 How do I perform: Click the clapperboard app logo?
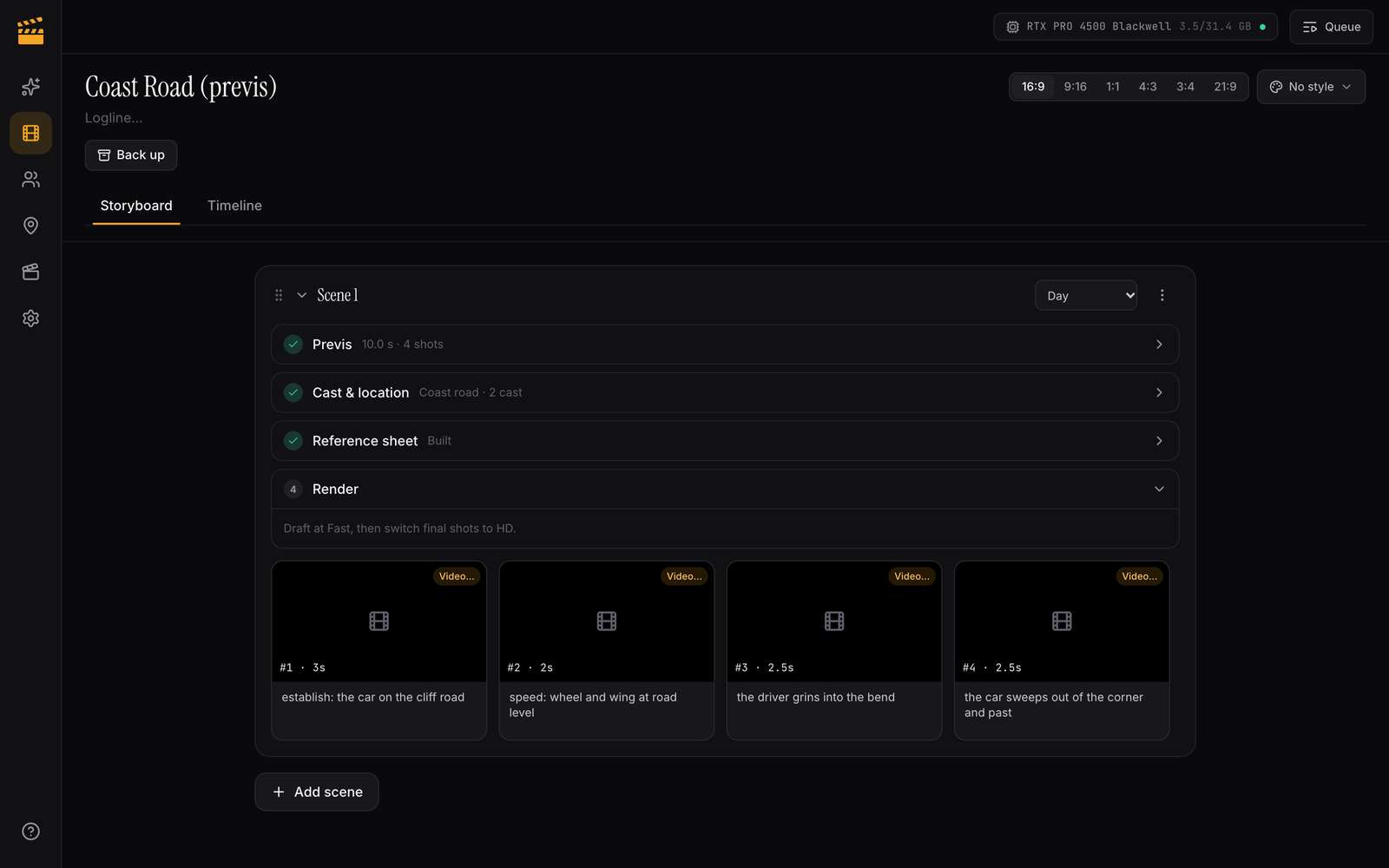coord(30,30)
